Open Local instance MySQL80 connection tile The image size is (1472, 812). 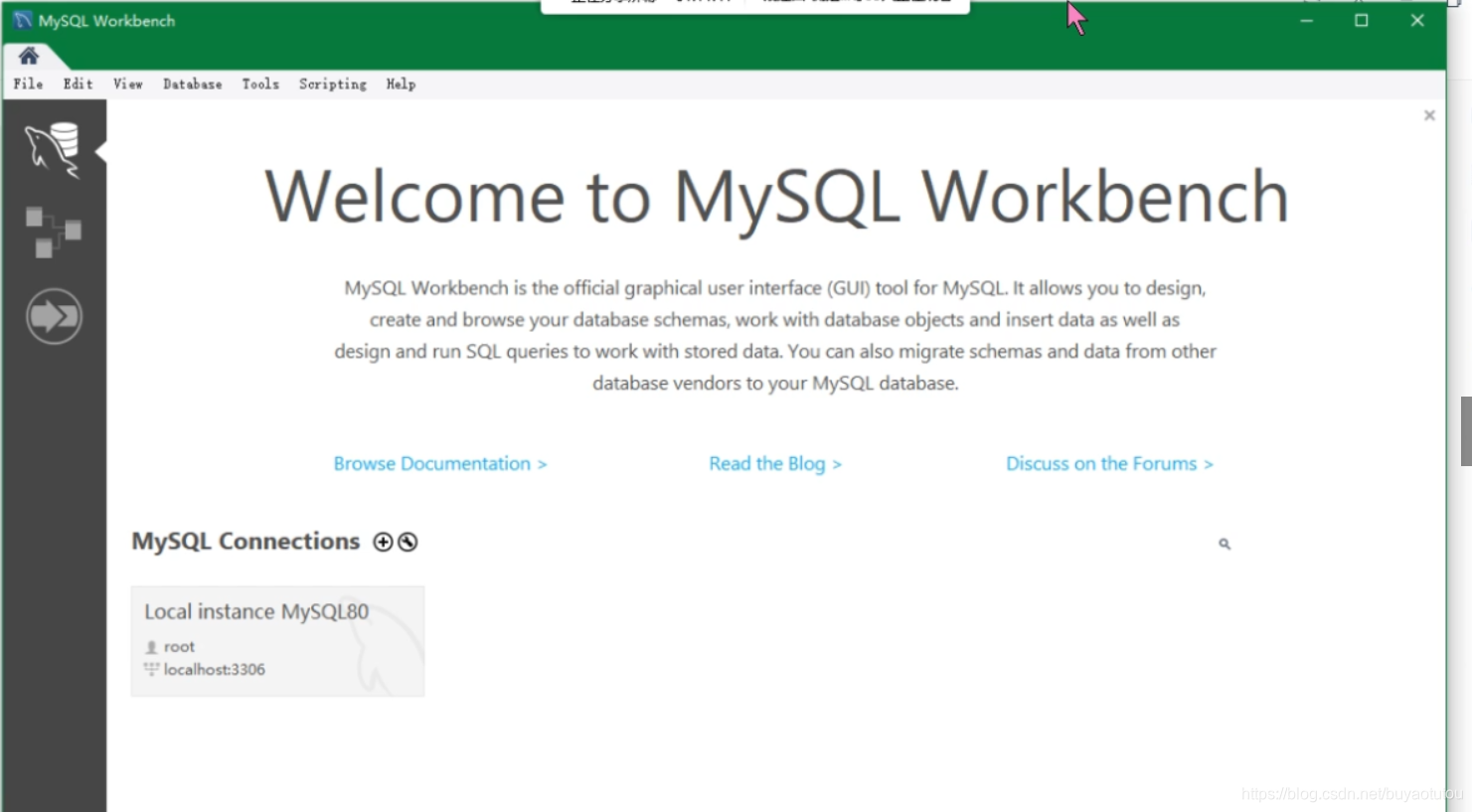tap(277, 641)
